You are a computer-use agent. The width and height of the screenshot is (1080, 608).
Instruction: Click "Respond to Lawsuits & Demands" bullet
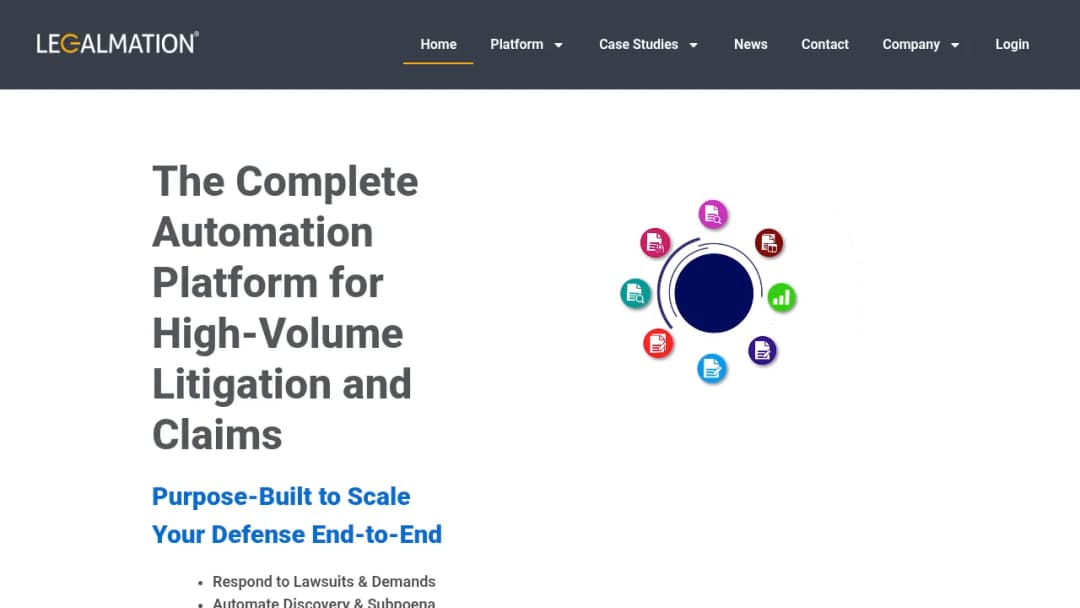point(324,582)
